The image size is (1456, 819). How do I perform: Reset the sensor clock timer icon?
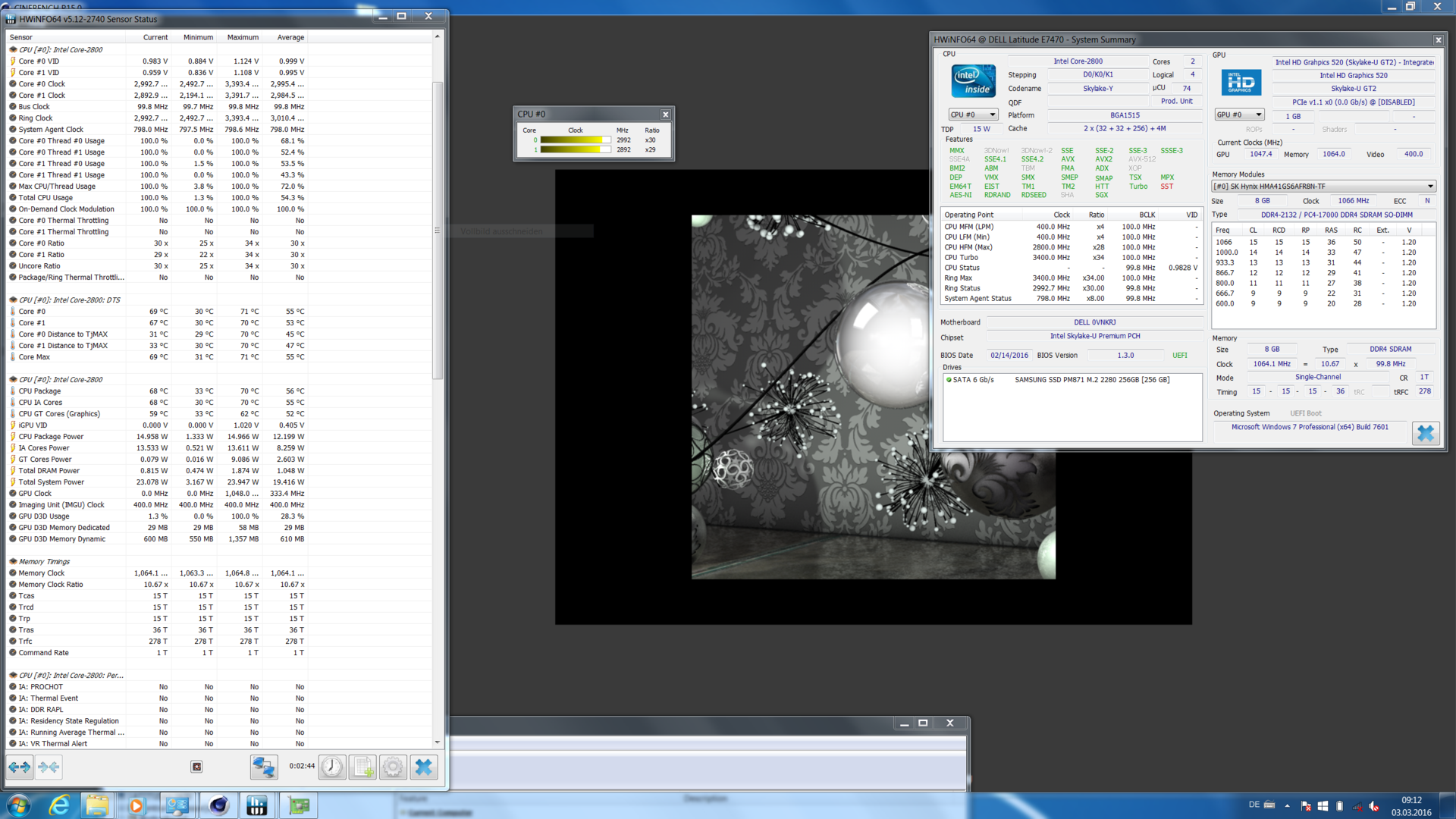(331, 767)
